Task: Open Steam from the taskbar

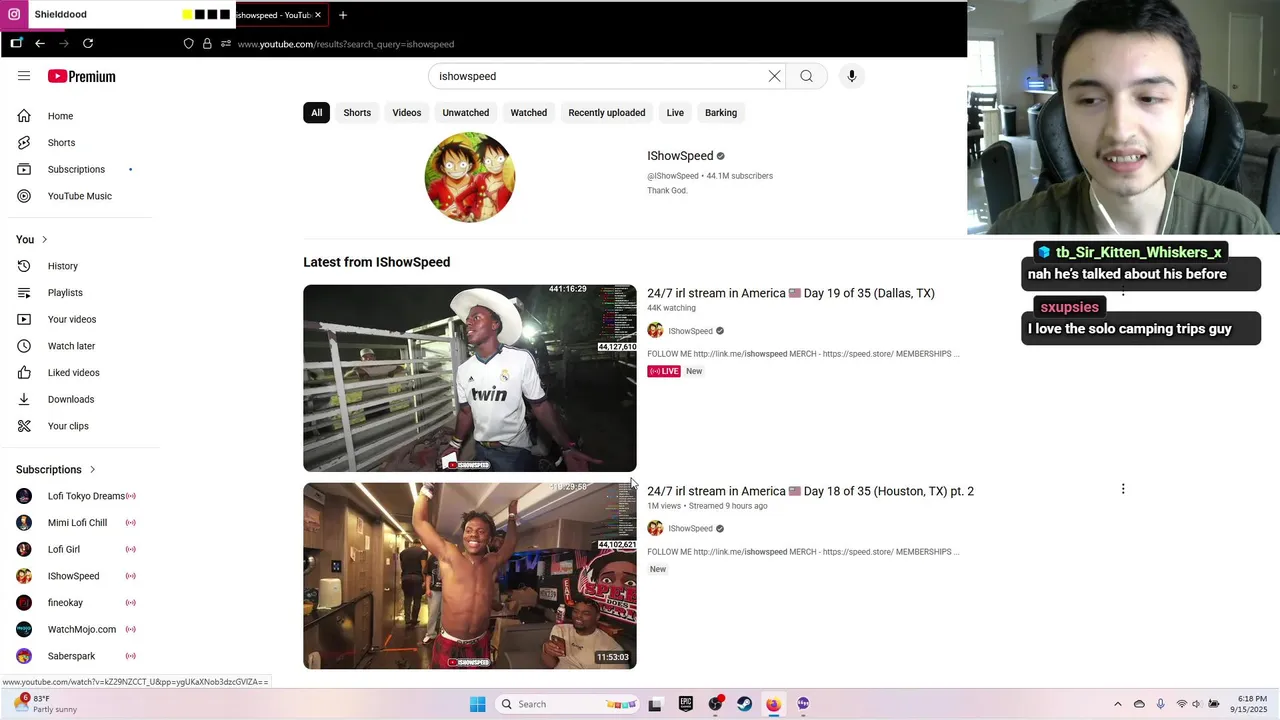Action: (744, 704)
